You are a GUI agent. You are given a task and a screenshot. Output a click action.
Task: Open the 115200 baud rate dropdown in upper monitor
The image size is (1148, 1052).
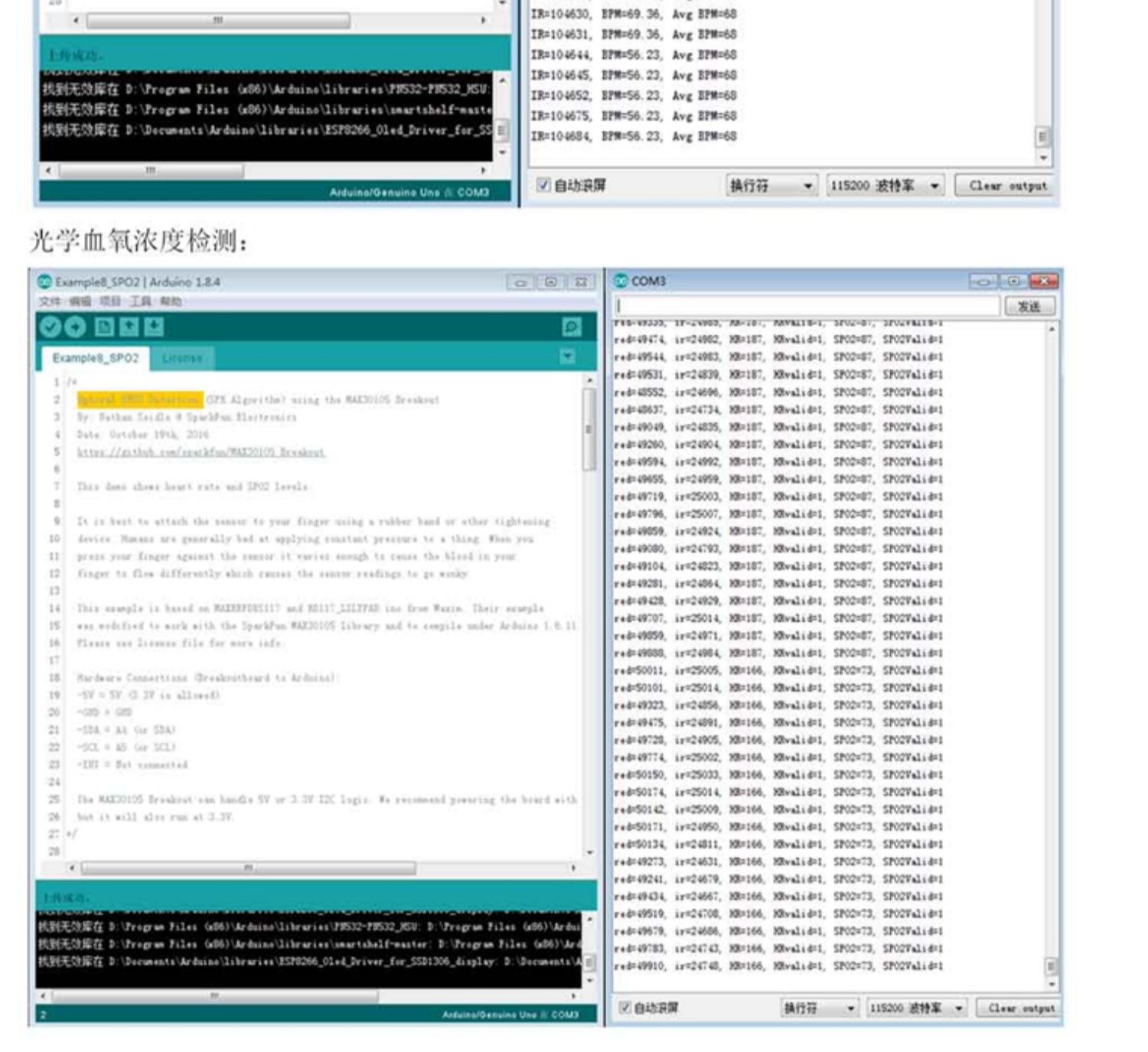coord(885,186)
